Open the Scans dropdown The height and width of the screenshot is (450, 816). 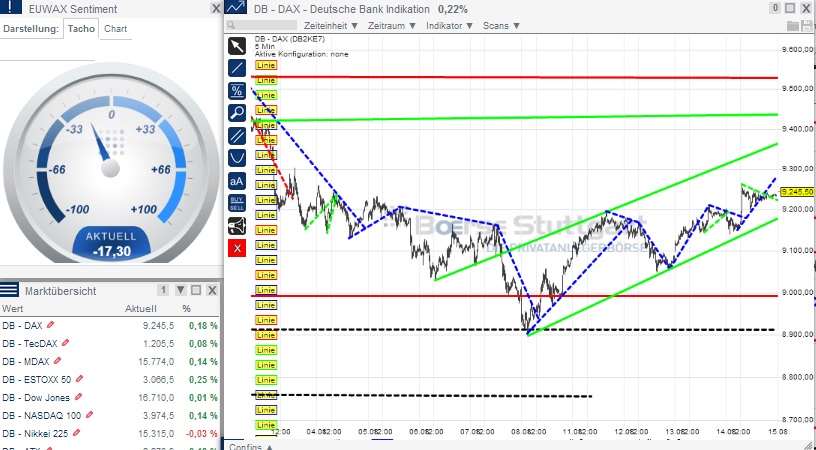(501, 25)
